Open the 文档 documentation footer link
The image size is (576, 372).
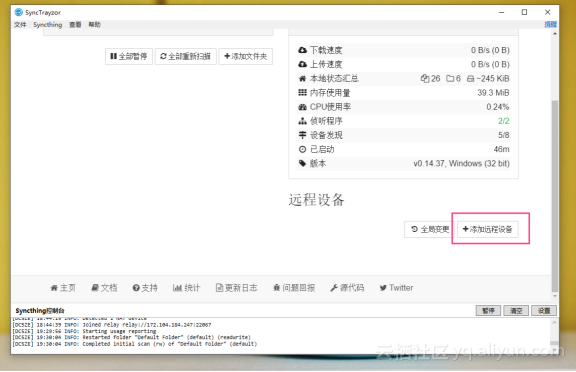coord(104,288)
